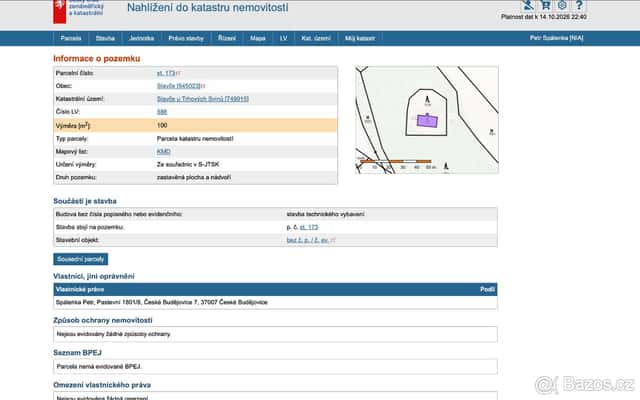Click the logged-in user Petr Spálenka name
This screenshot has height=400, width=640.
pos(556,38)
